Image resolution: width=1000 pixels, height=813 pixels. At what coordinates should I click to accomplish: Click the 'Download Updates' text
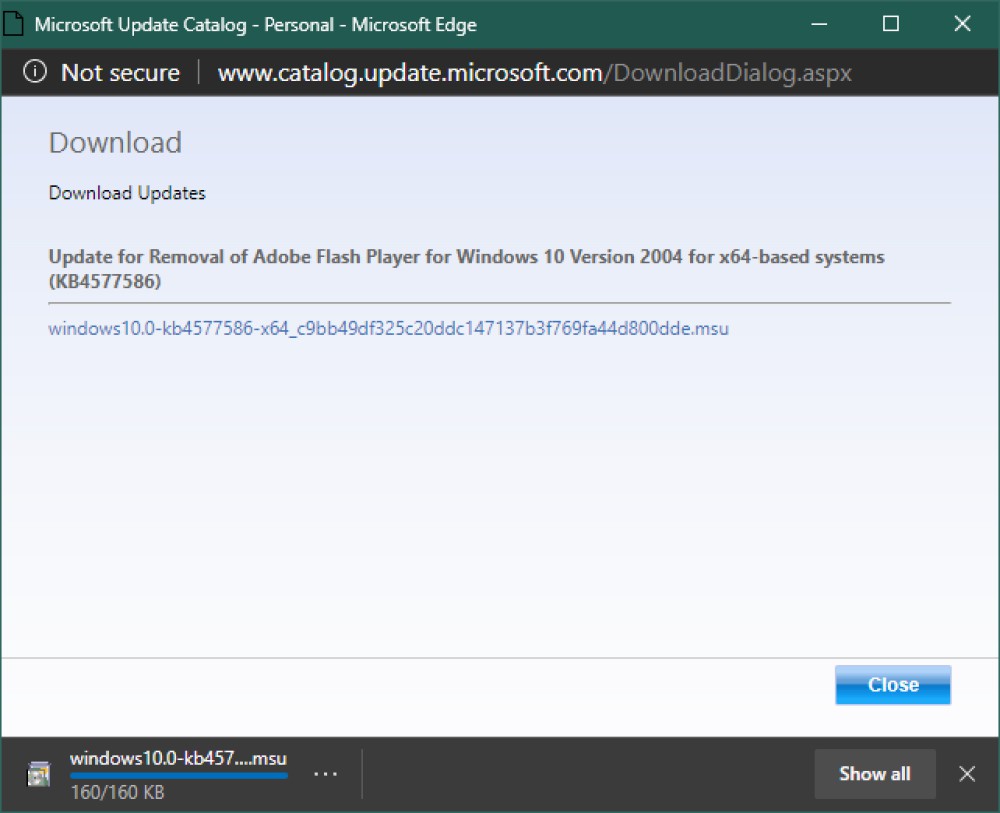point(127,193)
